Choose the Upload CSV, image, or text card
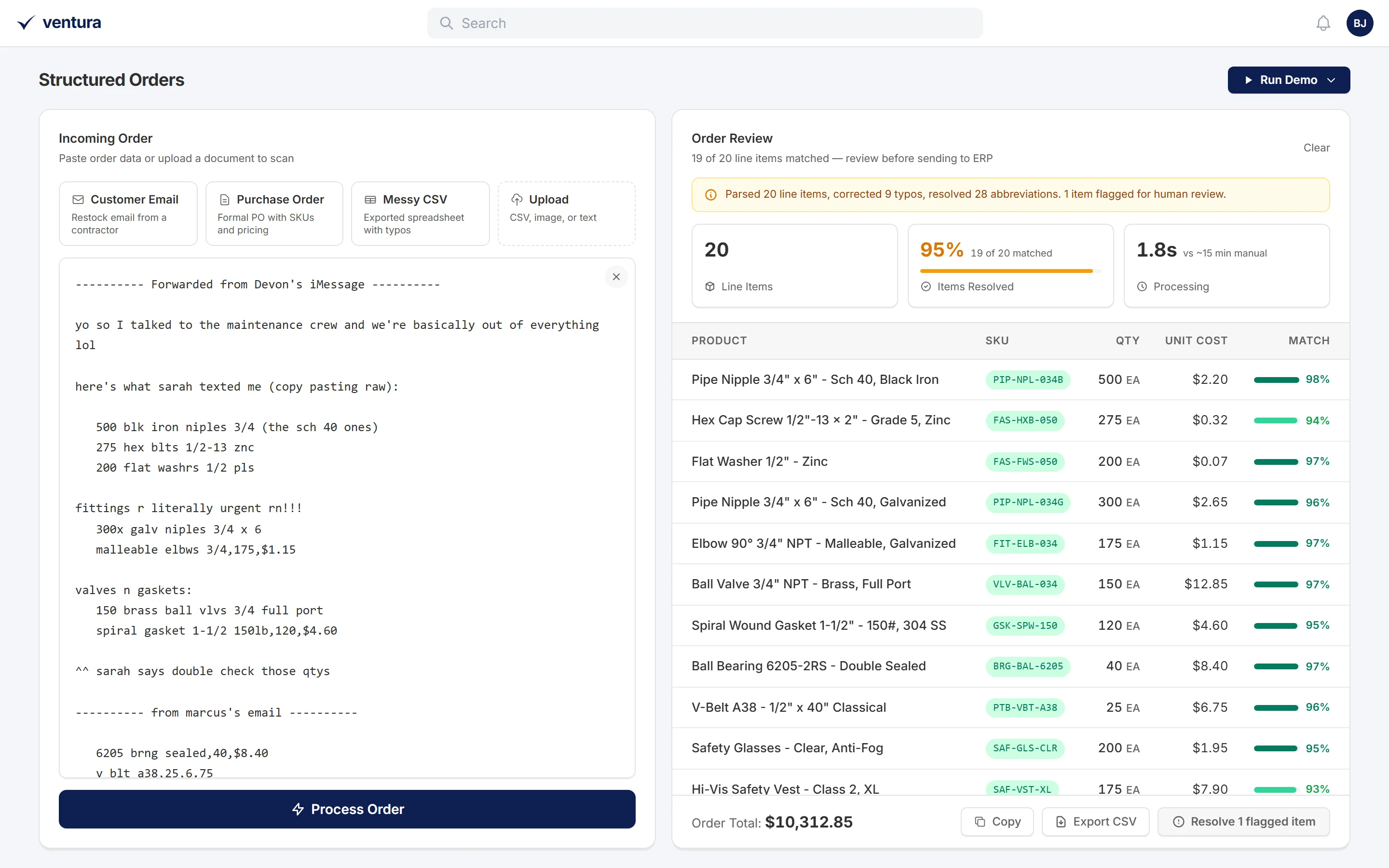This screenshot has width=1389, height=868. 567,214
